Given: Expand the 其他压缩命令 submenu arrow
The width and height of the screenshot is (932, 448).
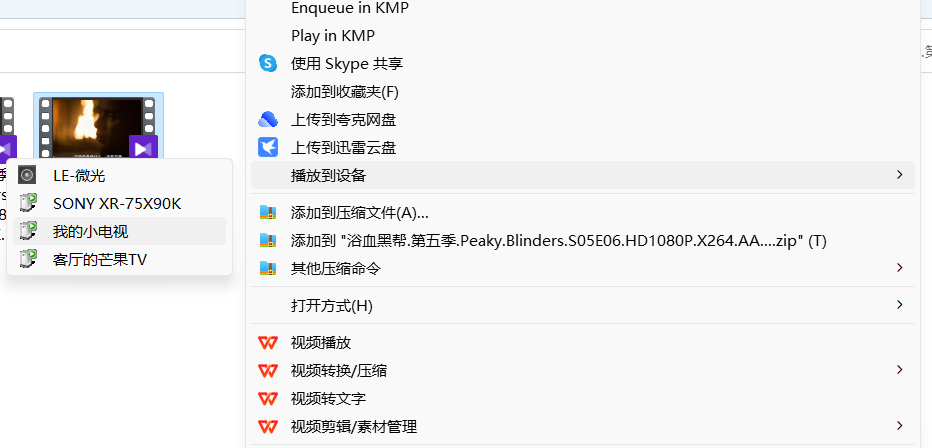Looking at the screenshot, I should coord(899,268).
